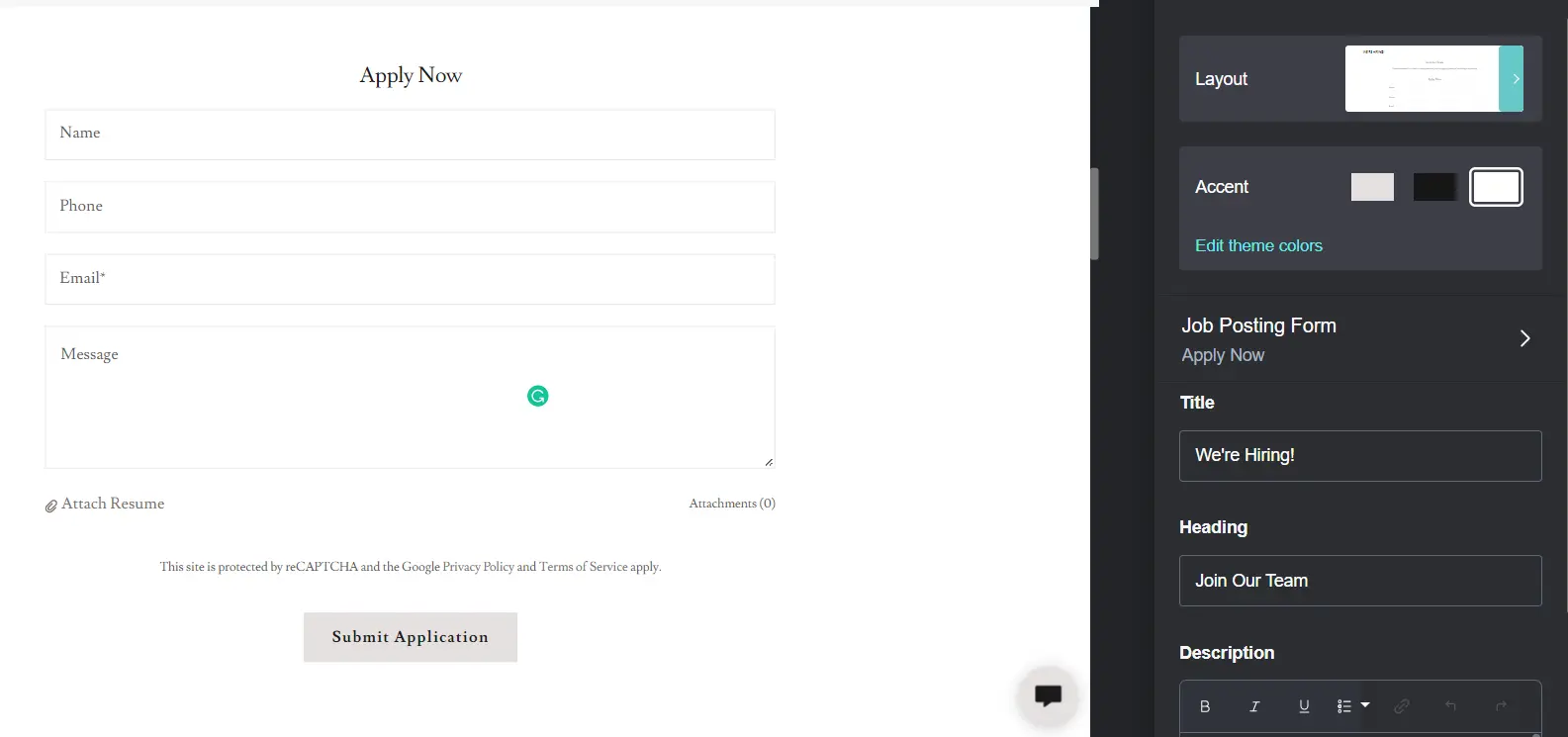1568x737 pixels.
Task: Click the undo arrow in Description toolbar
Action: tap(1451, 706)
